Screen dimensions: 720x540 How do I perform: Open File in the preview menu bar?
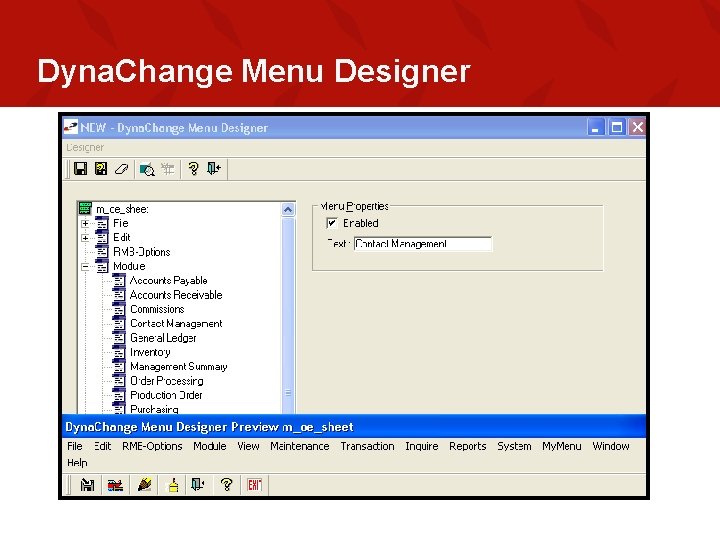point(75,446)
